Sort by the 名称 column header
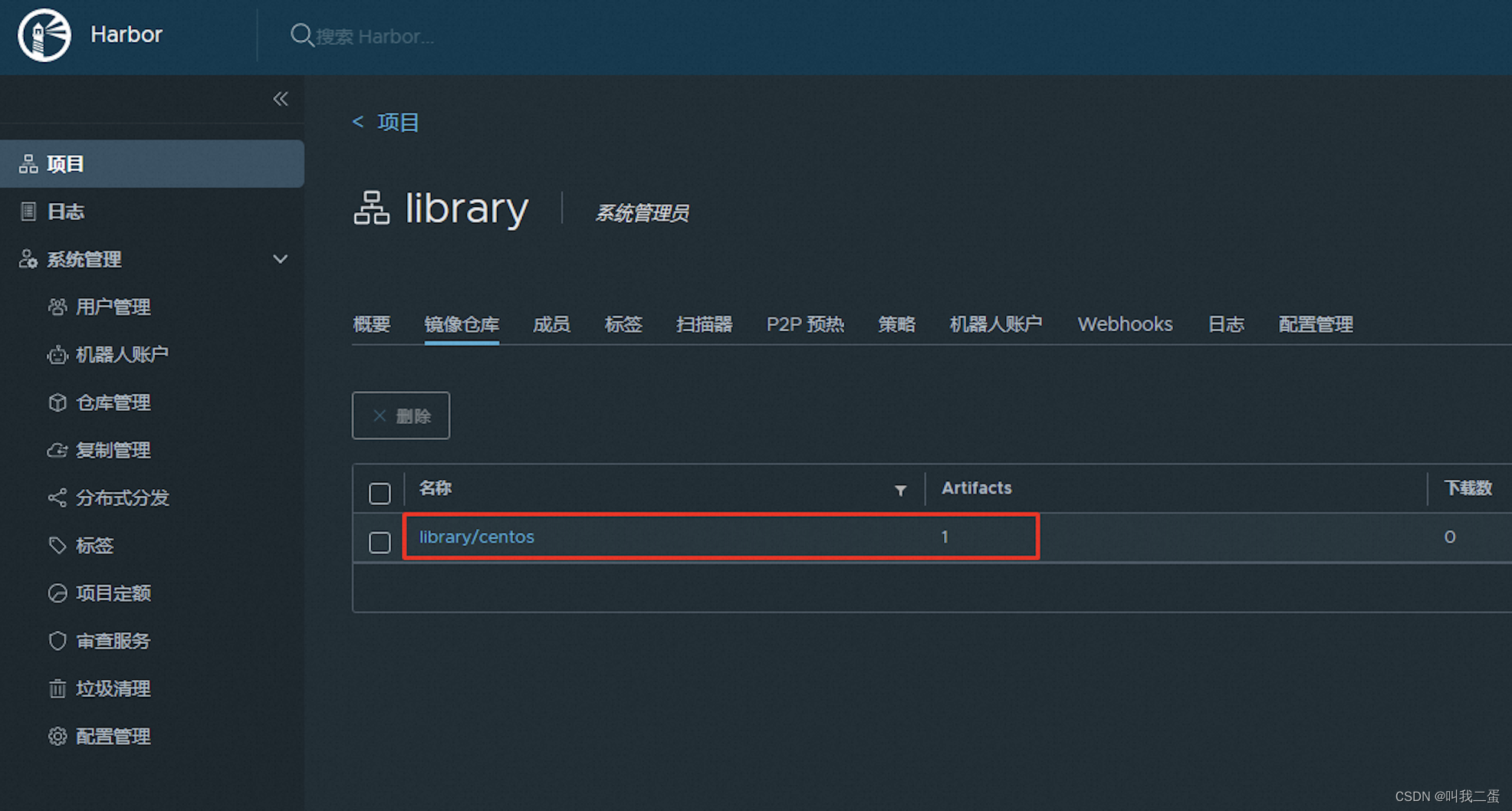The width and height of the screenshot is (1512, 811). tap(436, 488)
